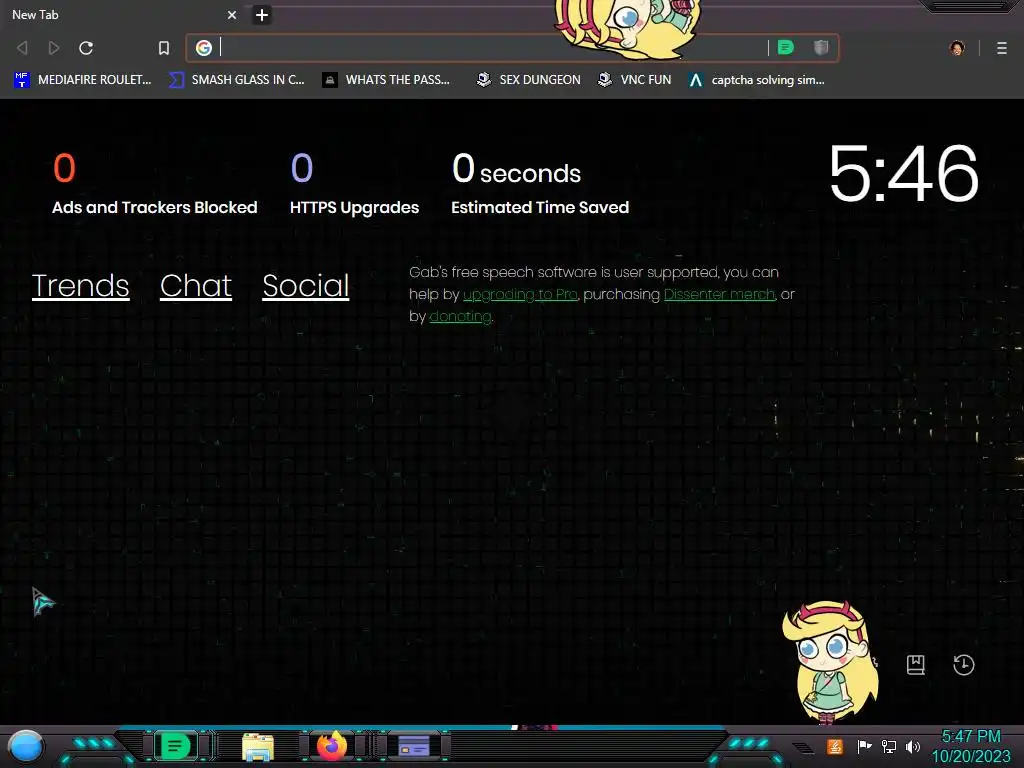The image size is (1024, 768).
Task: Open the Social link
Action: coord(306,285)
